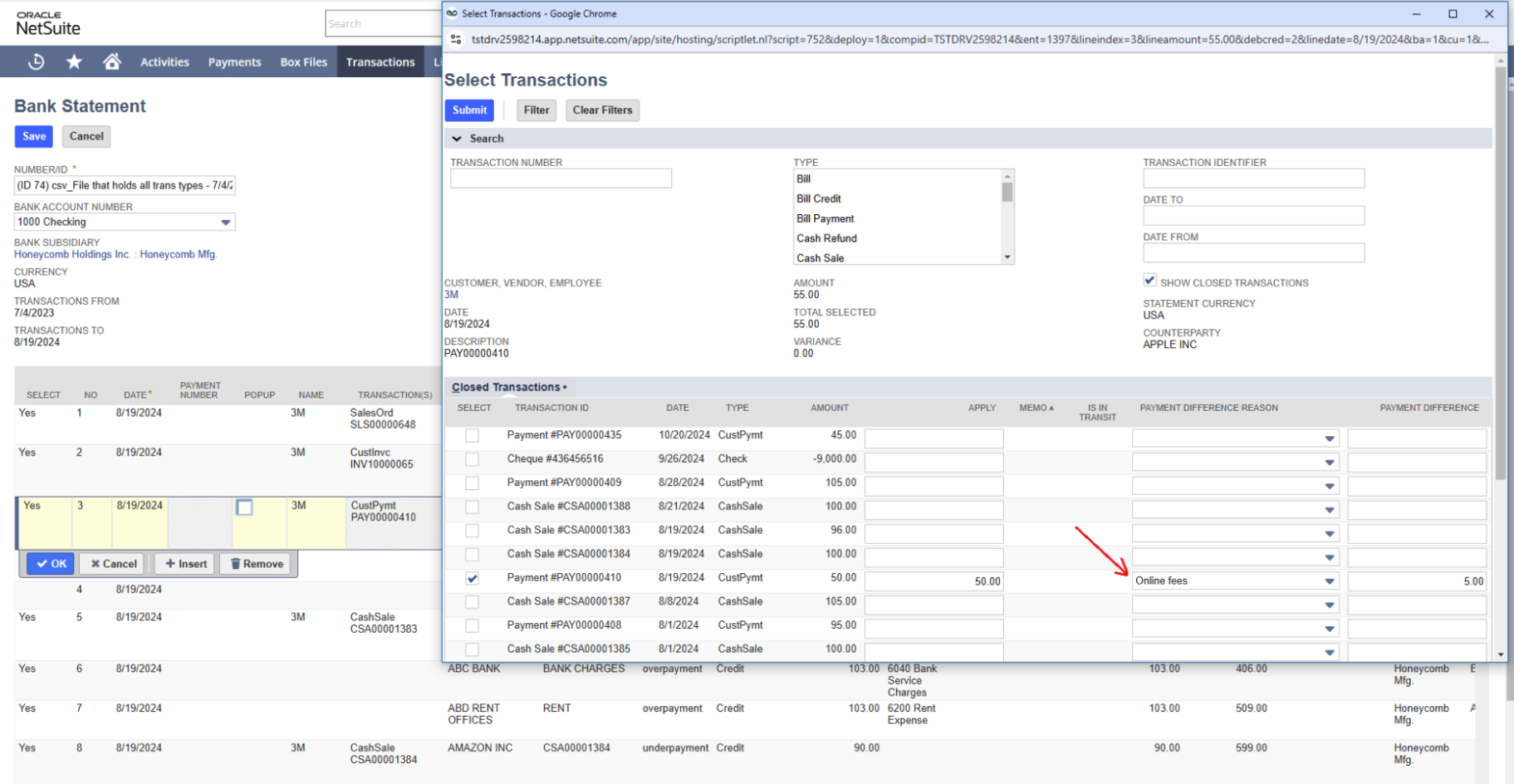The height and width of the screenshot is (784, 1514).
Task: Follow the Honeycomb Mfg. subsidiary link
Action: pyautogui.click(x=179, y=255)
